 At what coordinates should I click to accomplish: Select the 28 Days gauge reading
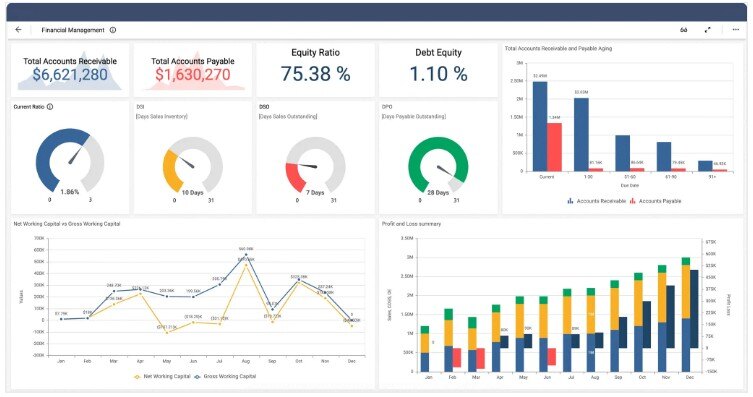pyautogui.click(x=438, y=192)
